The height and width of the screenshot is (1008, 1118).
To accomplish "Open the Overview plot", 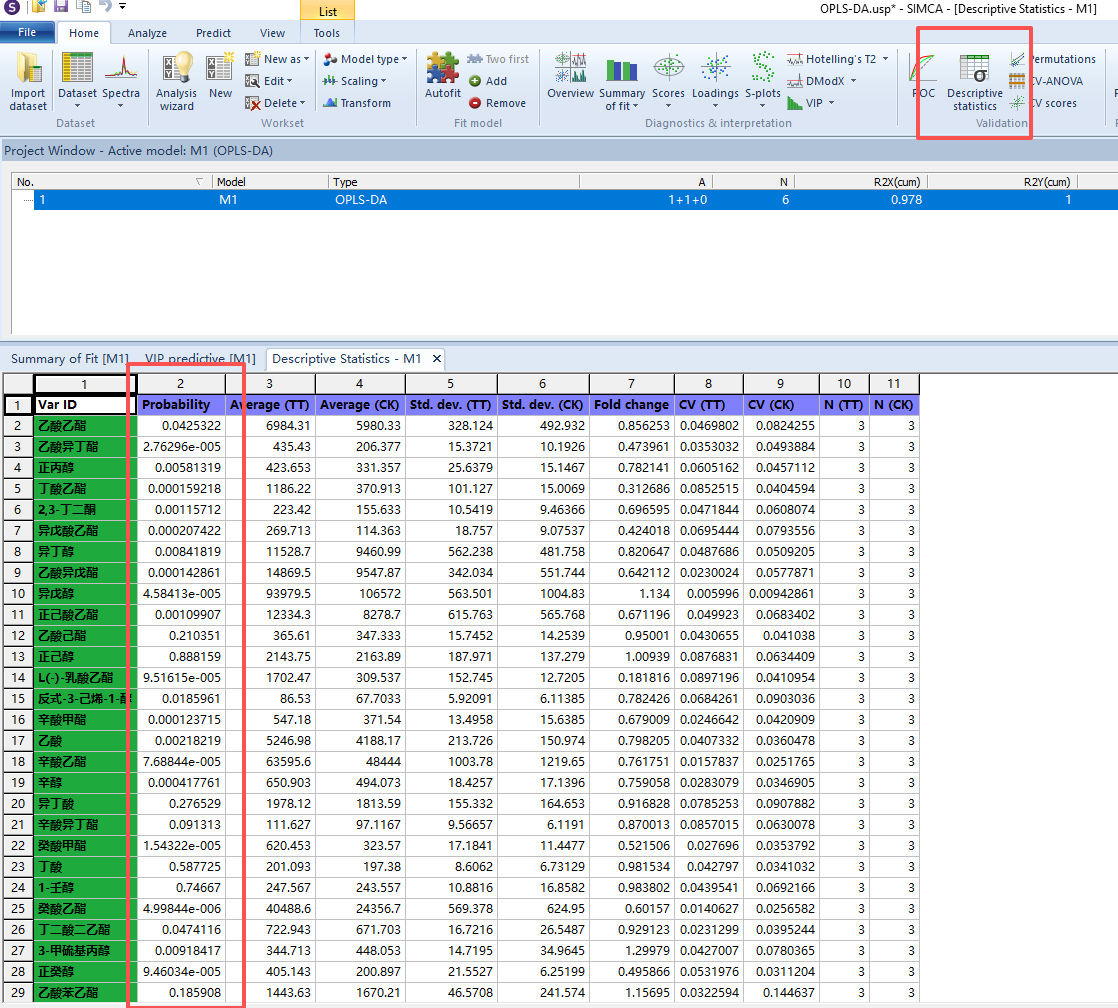I will [570, 78].
